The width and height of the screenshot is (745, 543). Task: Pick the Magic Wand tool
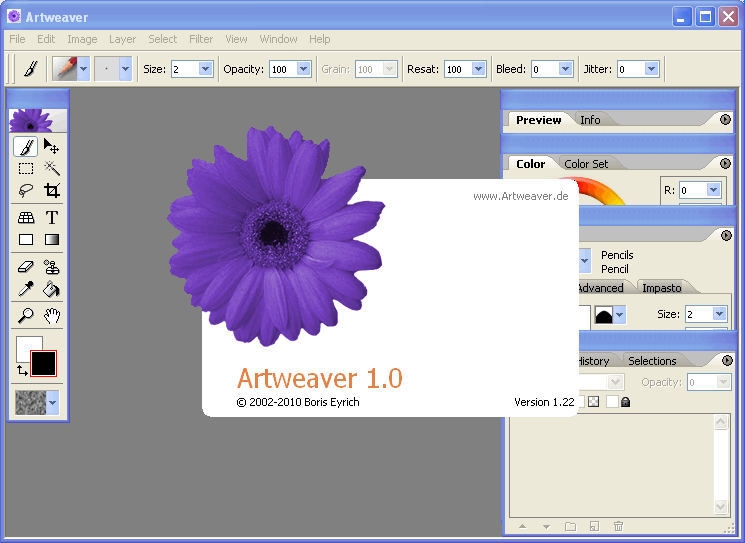tap(51, 168)
